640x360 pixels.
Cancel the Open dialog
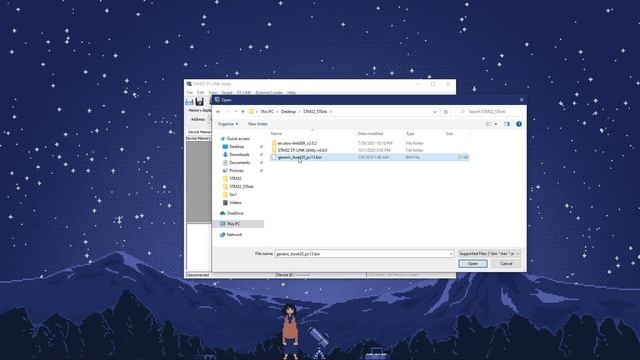point(506,264)
